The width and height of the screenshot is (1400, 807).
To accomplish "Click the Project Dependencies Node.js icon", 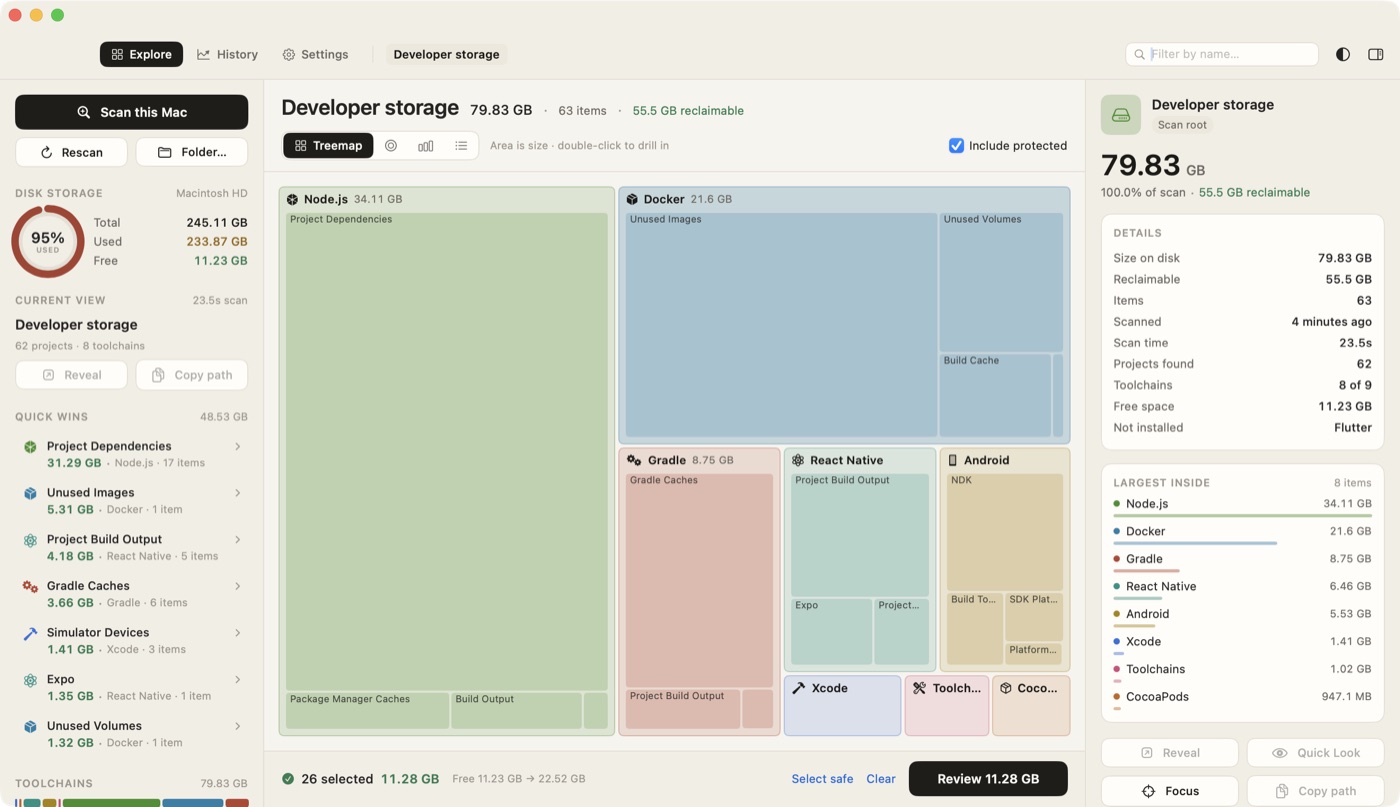I will click(x=30, y=447).
